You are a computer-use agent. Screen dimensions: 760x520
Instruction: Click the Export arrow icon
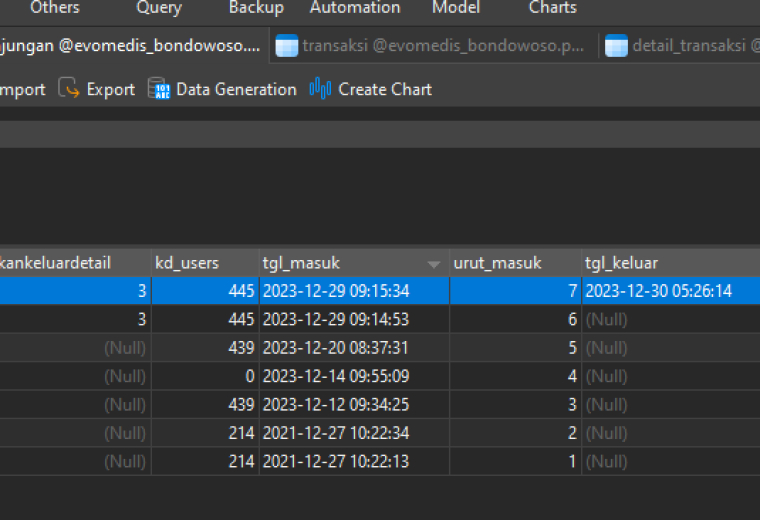[x=68, y=89]
